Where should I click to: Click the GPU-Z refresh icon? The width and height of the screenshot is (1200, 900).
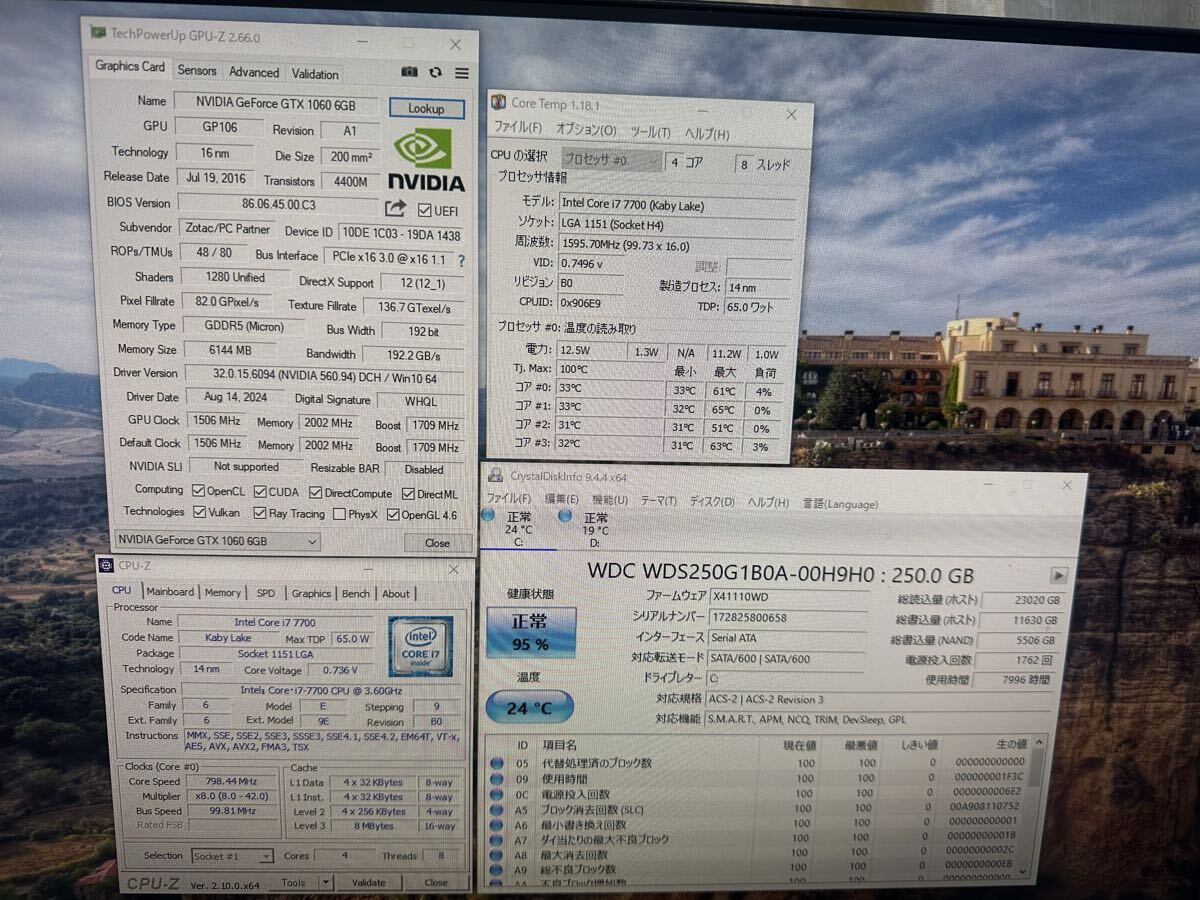point(435,72)
